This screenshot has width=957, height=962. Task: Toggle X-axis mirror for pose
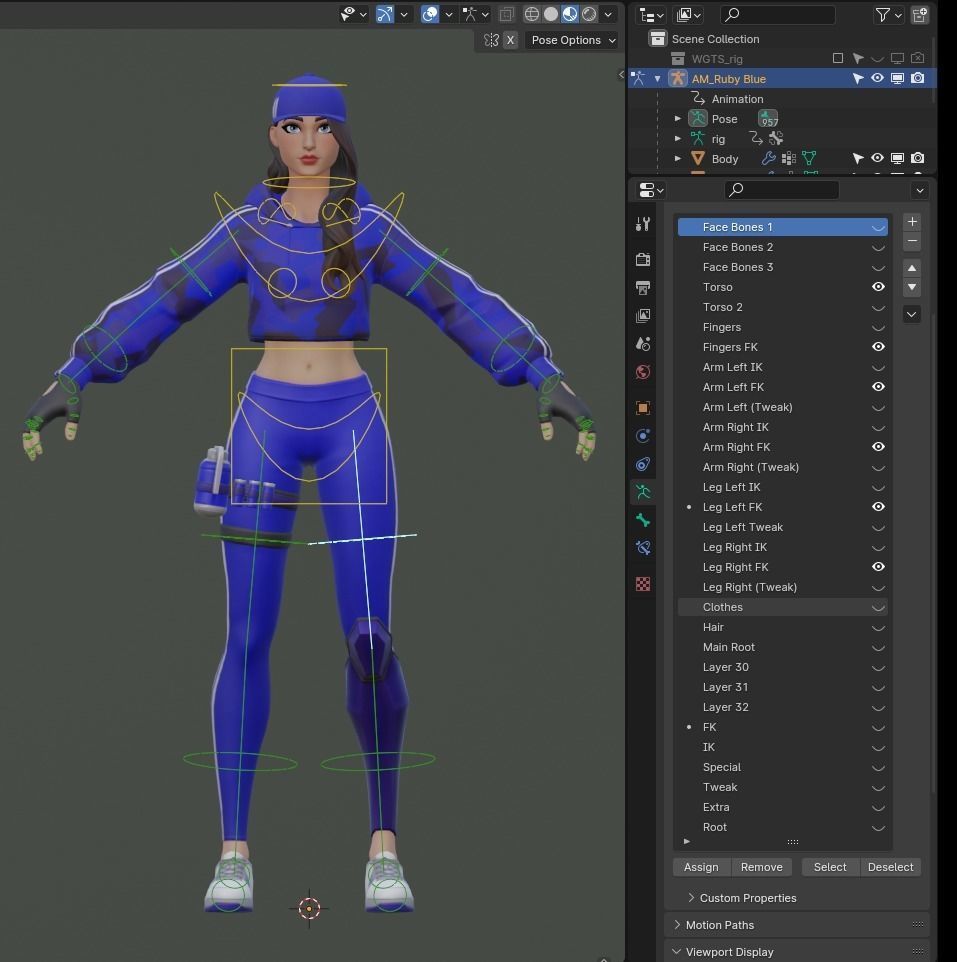tap(510, 40)
